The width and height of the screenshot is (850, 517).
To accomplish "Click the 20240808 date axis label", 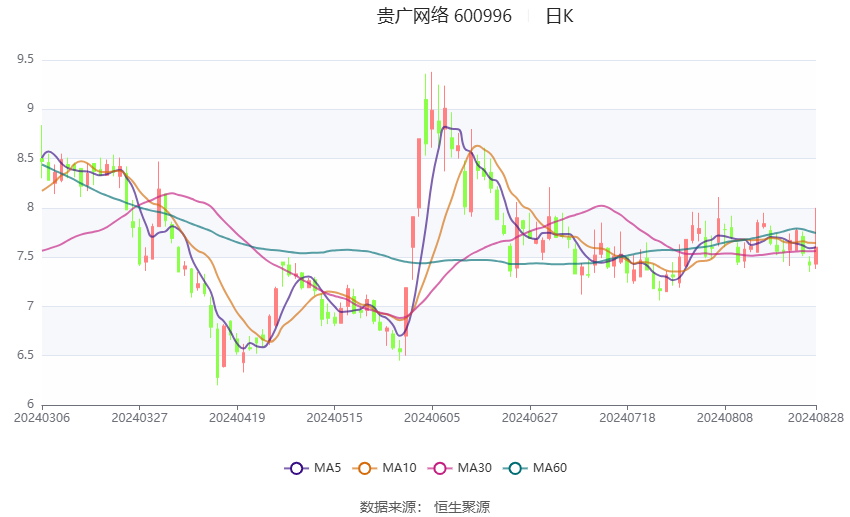I will pos(725,418).
